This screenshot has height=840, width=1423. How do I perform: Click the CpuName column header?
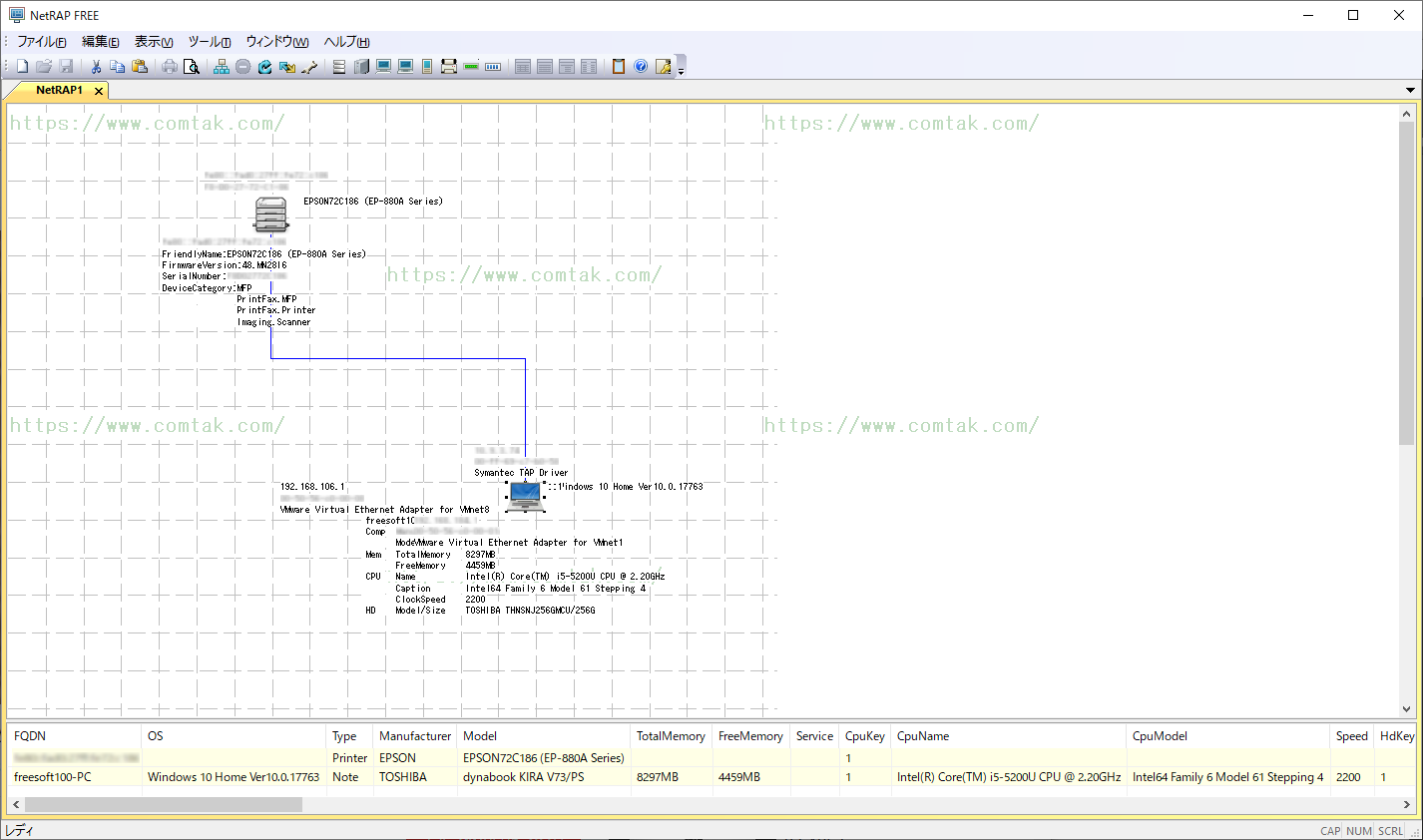(x=1009, y=736)
